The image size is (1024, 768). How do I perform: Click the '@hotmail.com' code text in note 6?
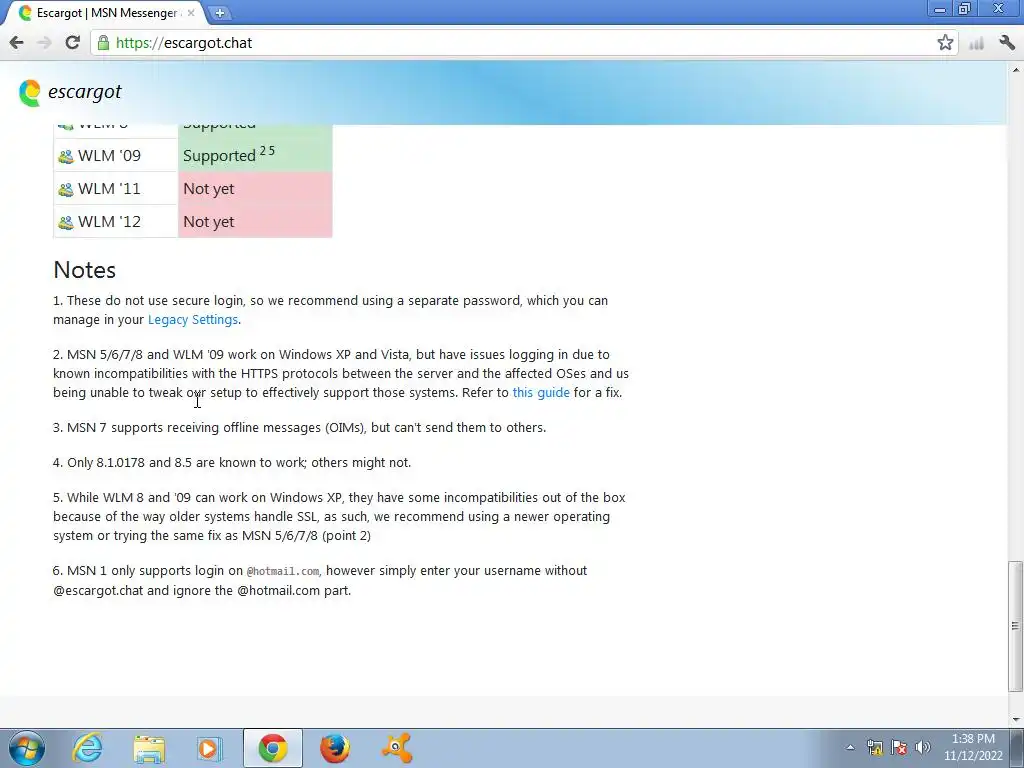pos(283,571)
